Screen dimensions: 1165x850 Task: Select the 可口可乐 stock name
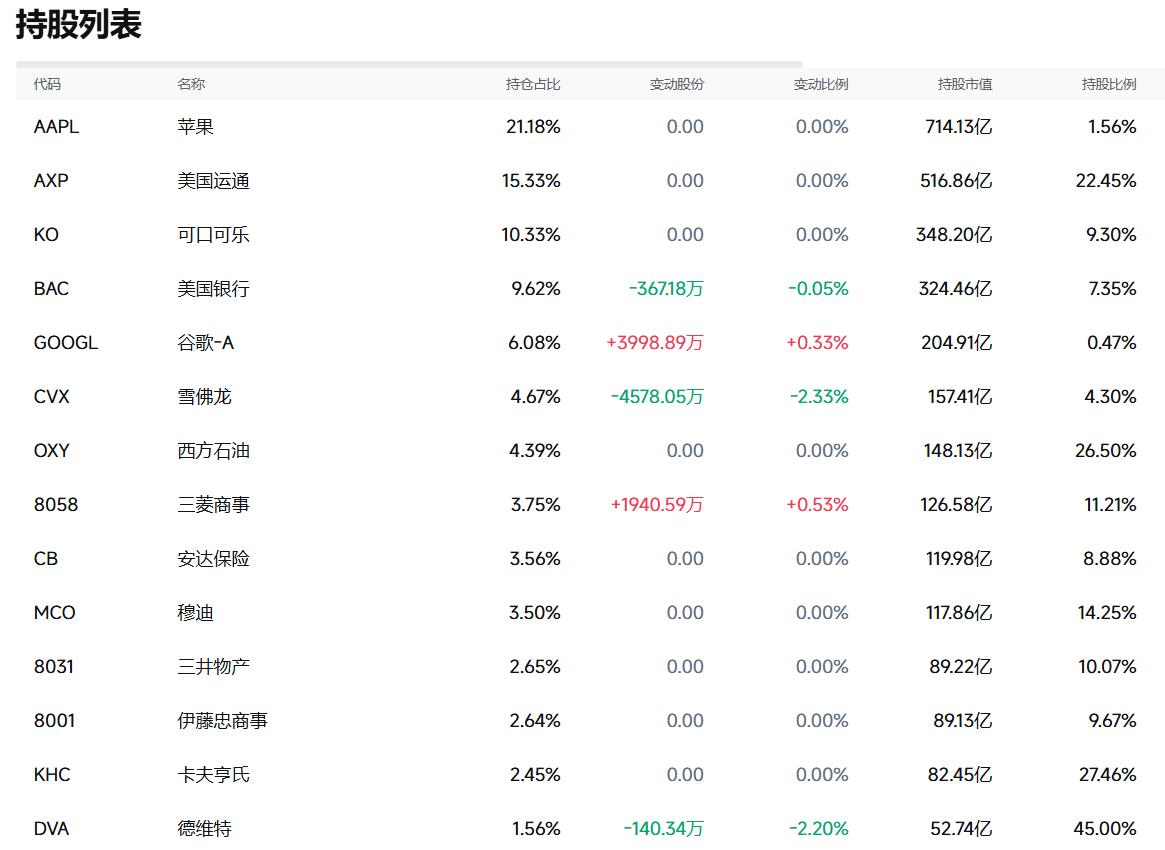213,235
